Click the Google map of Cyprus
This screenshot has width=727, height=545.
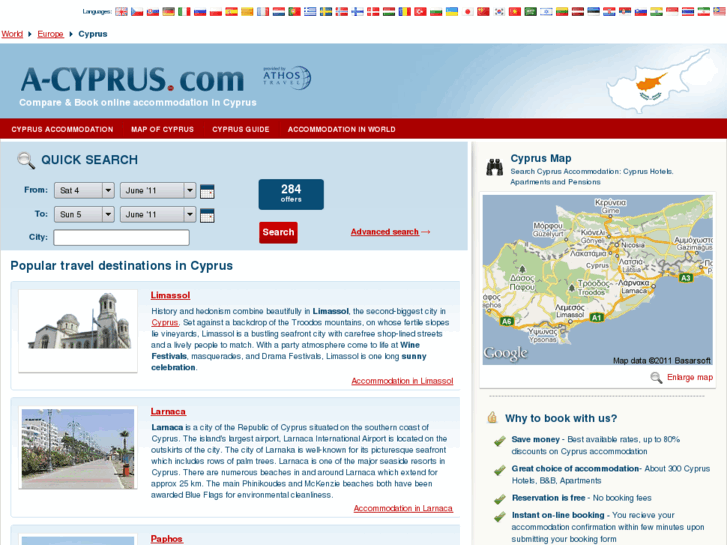597,280
